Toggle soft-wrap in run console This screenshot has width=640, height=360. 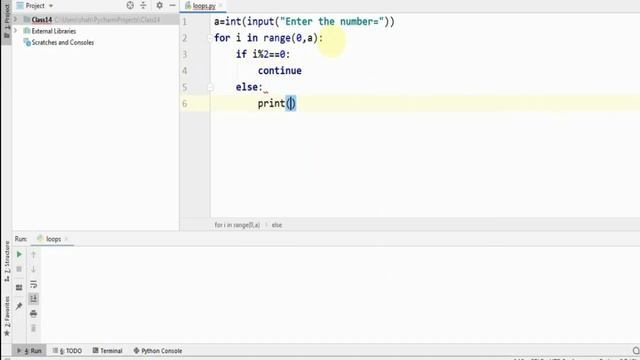33,284
